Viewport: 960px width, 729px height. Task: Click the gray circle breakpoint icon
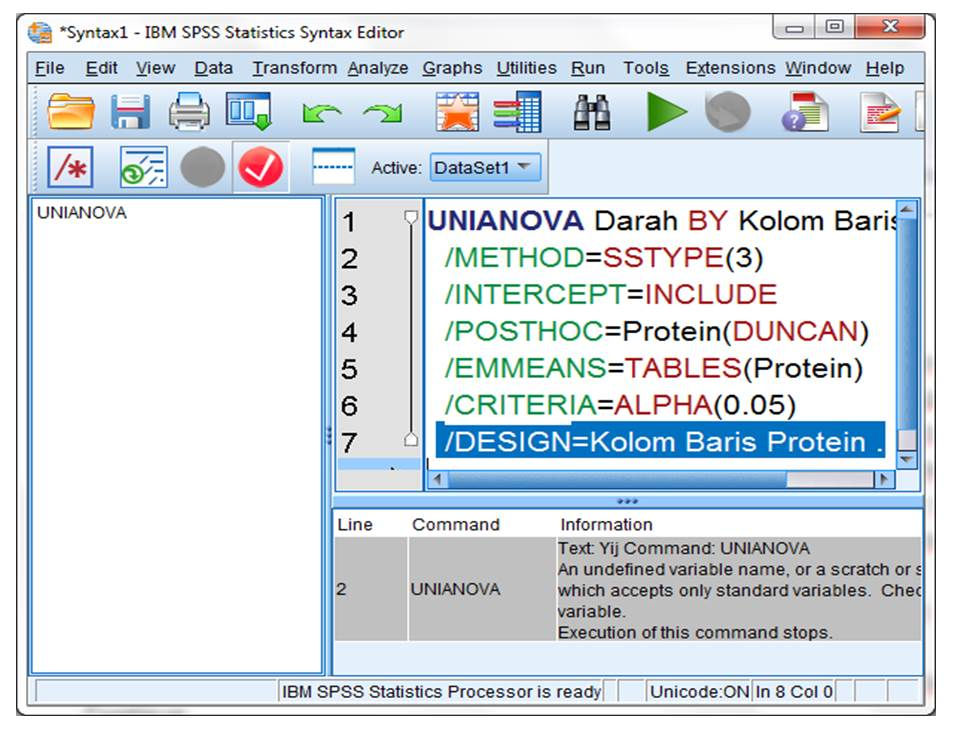point(203,167)
